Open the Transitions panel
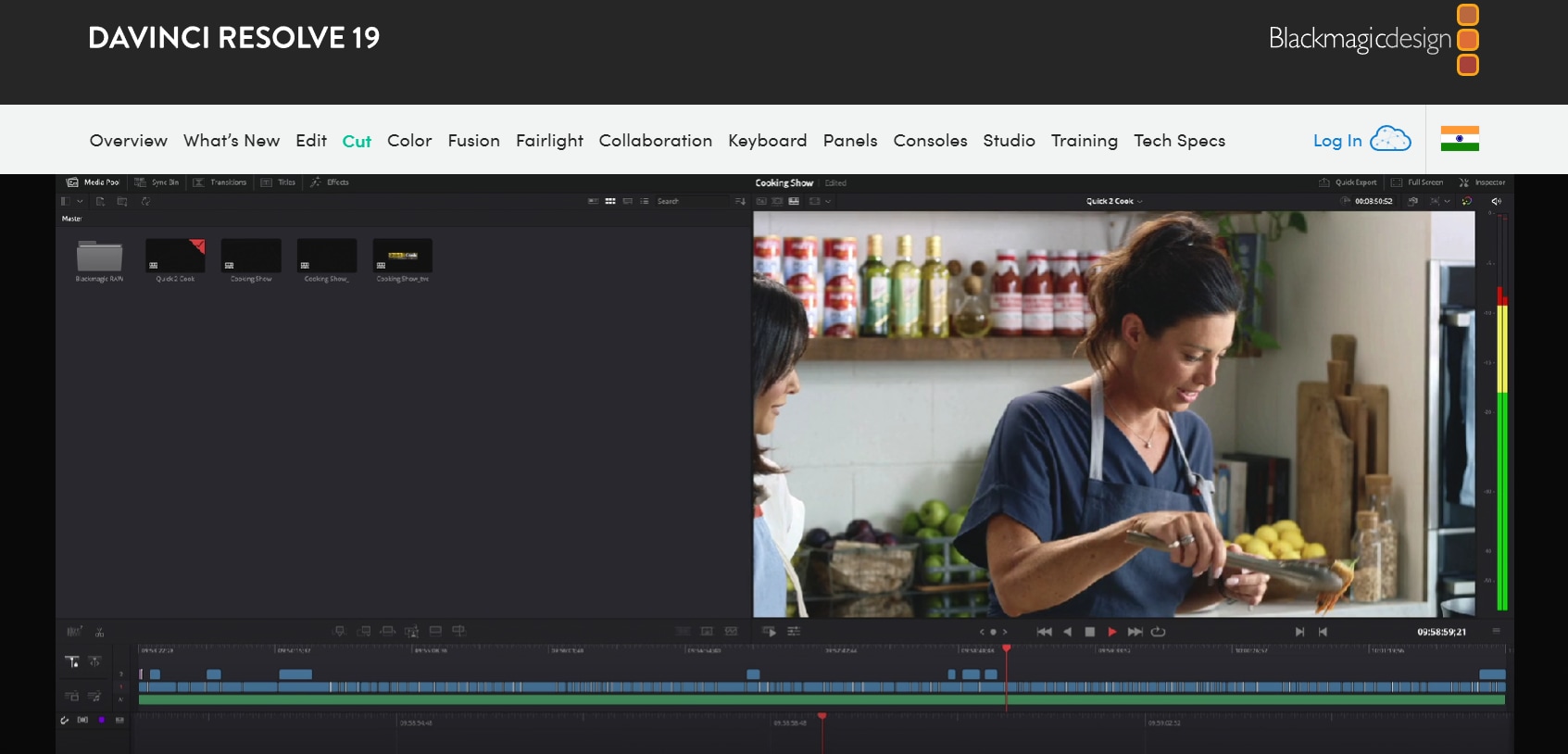The image size is (1568, 754). (220, 182)
